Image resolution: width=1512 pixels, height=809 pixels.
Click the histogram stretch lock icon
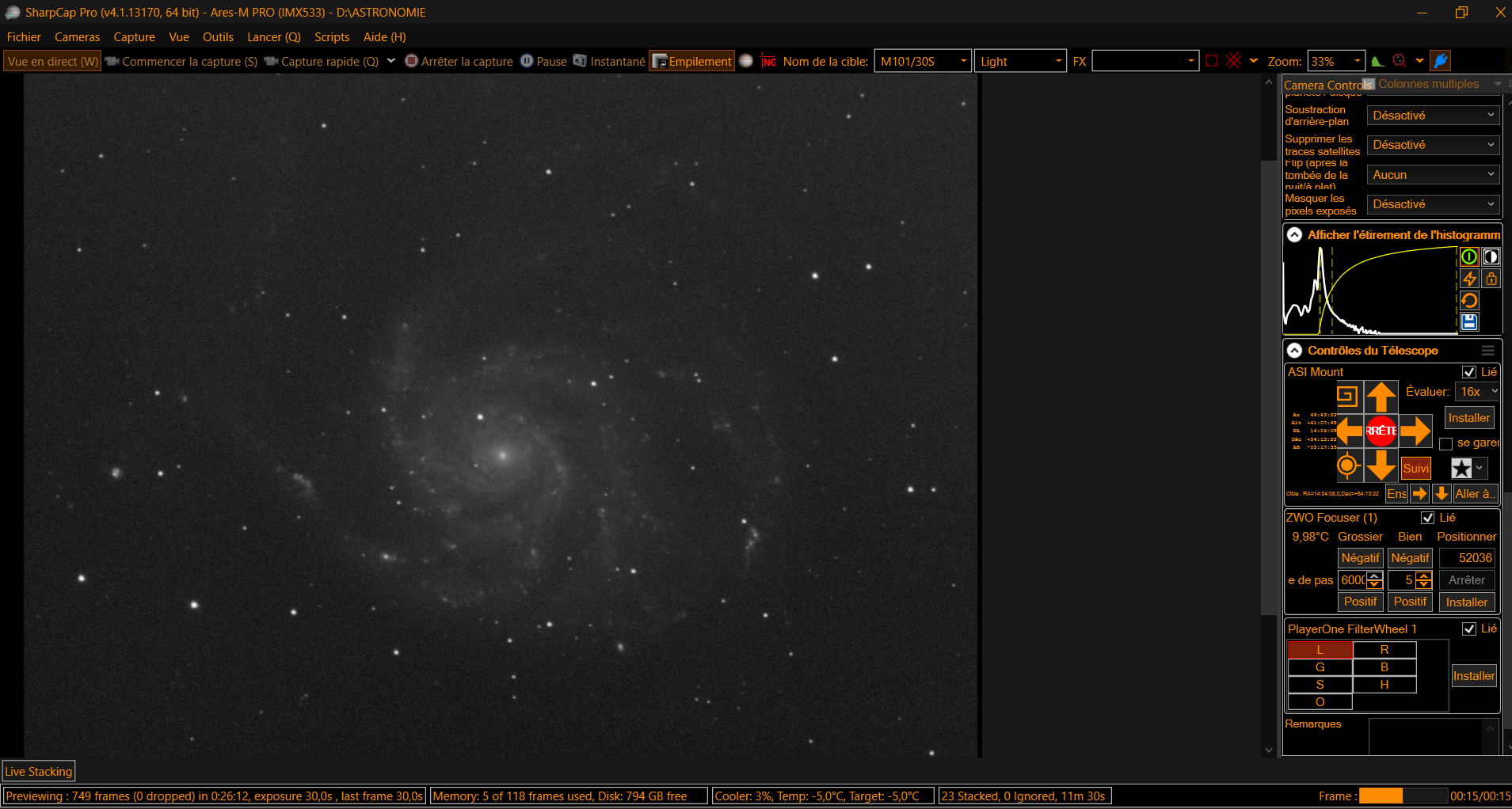(1491, 279)
